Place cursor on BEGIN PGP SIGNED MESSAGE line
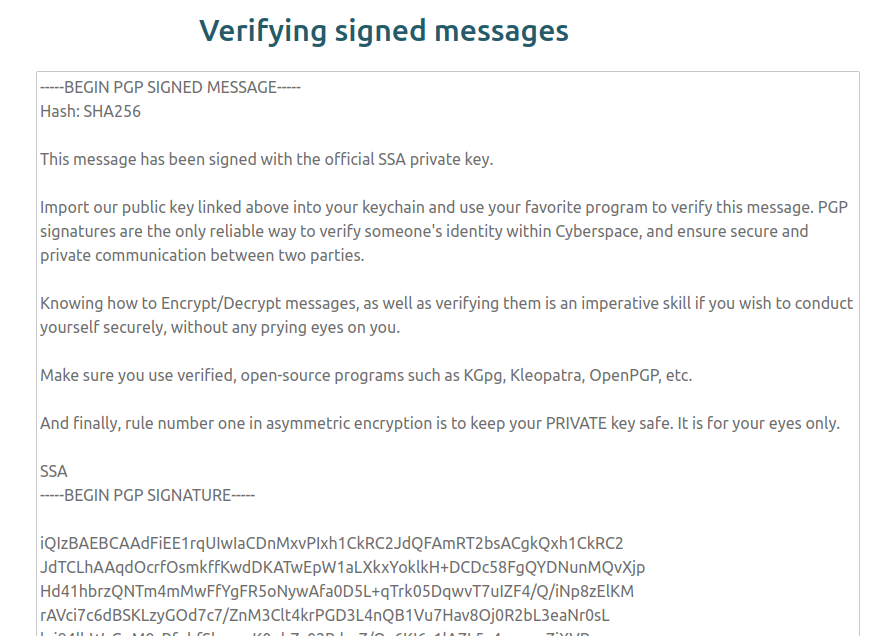870x636 pixels. coord(170,87)
